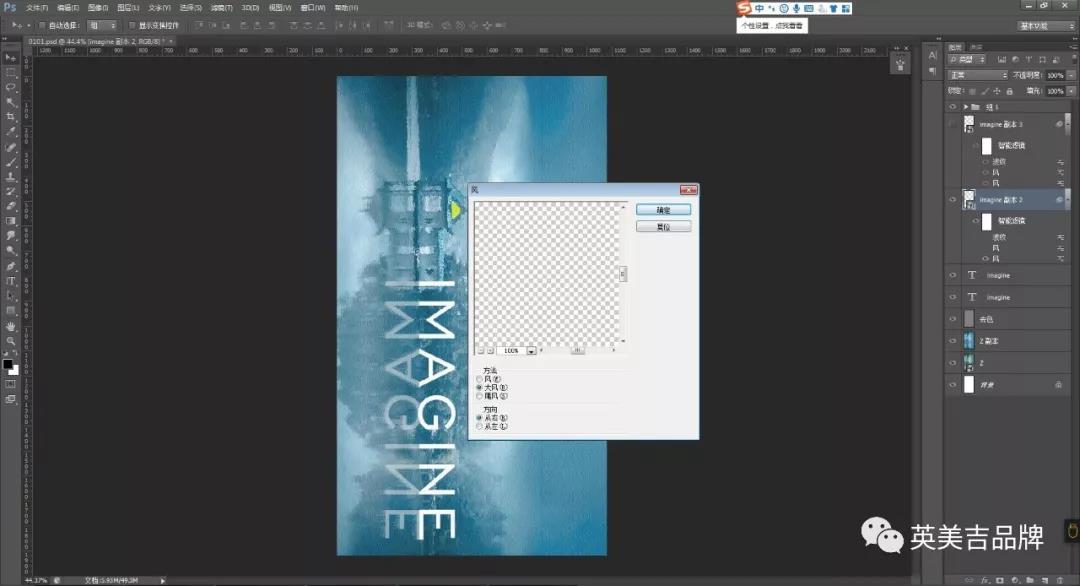
Task: Expand the 组 1 layer group
Action: [966, 107]
